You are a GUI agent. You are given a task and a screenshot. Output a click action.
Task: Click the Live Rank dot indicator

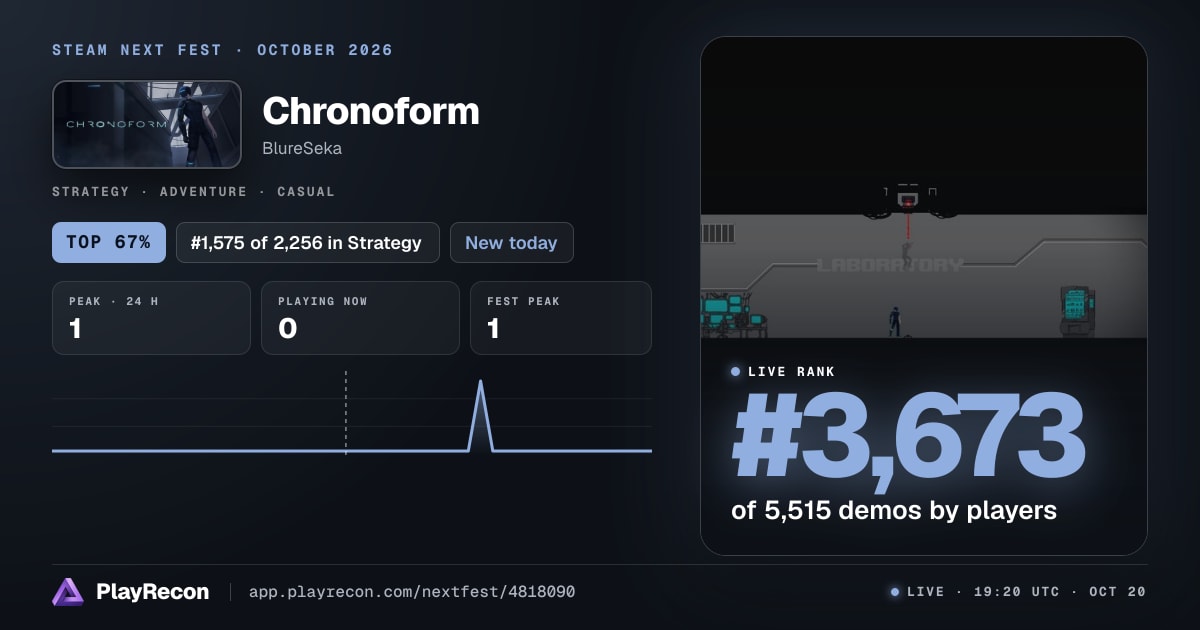(x=736, y=372)
